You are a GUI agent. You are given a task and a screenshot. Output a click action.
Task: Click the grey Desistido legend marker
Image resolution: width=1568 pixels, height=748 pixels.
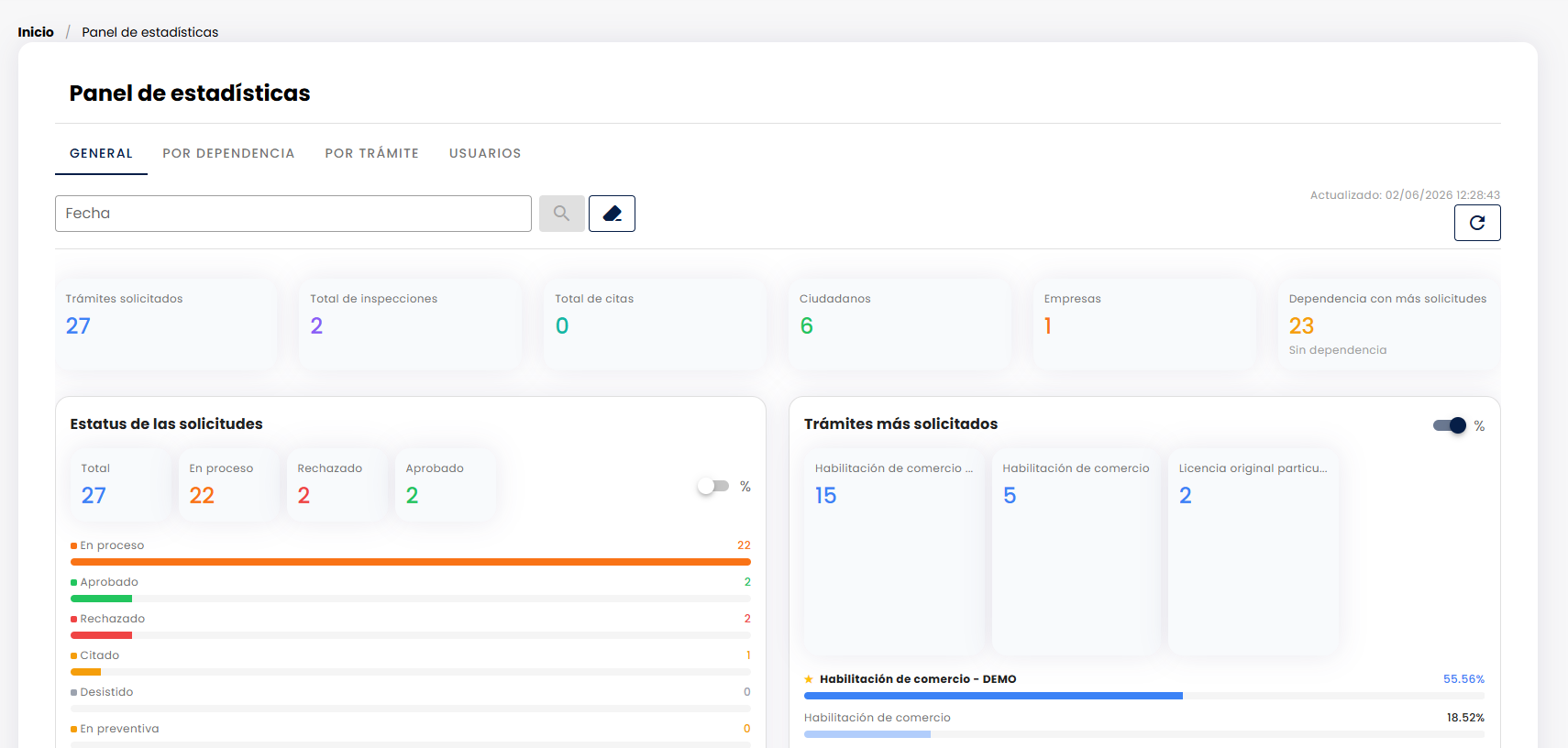(73, 692)
